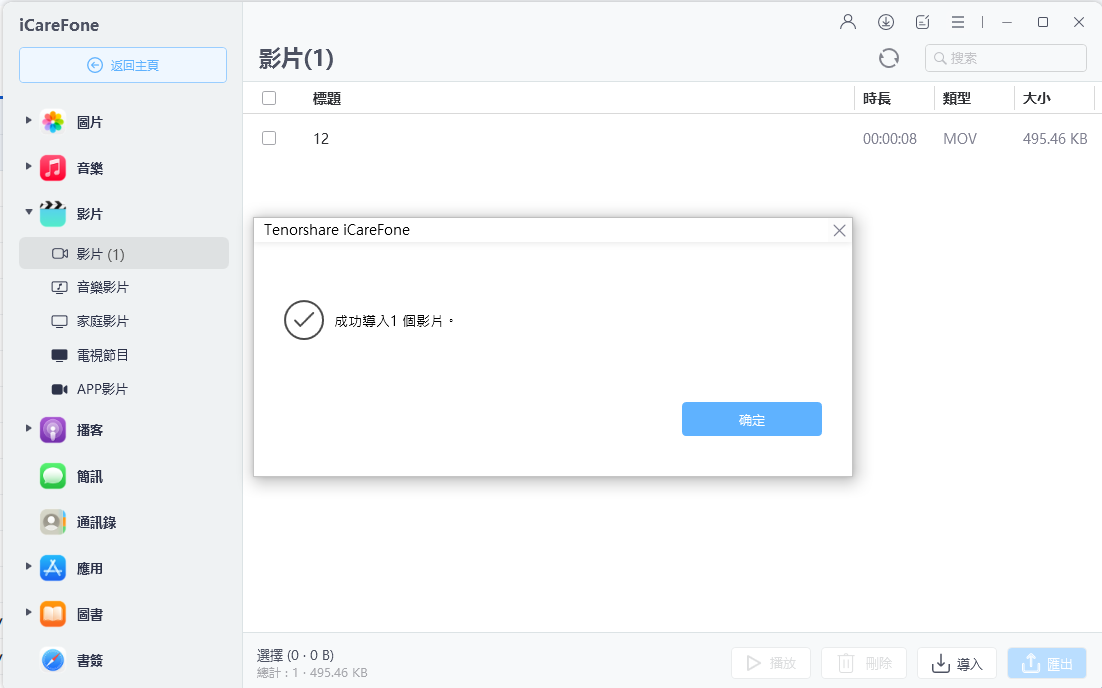Click the 匯出 export button

click(1046, 663)
